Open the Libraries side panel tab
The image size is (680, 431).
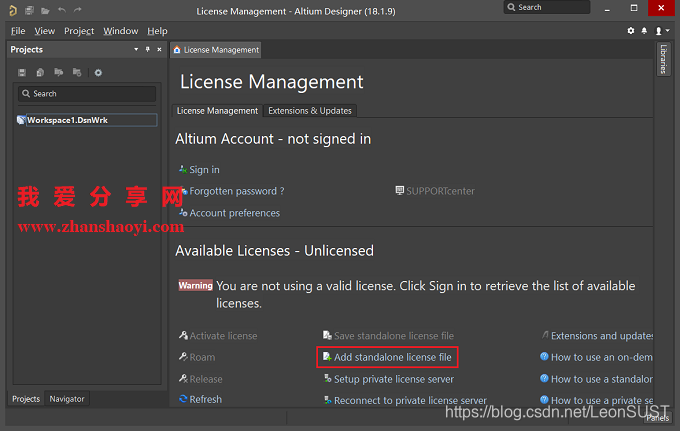coord(663,59)
